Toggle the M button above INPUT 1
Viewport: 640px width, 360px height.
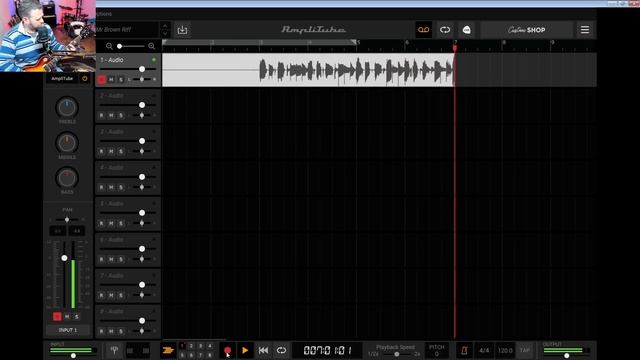click(67, 316)
